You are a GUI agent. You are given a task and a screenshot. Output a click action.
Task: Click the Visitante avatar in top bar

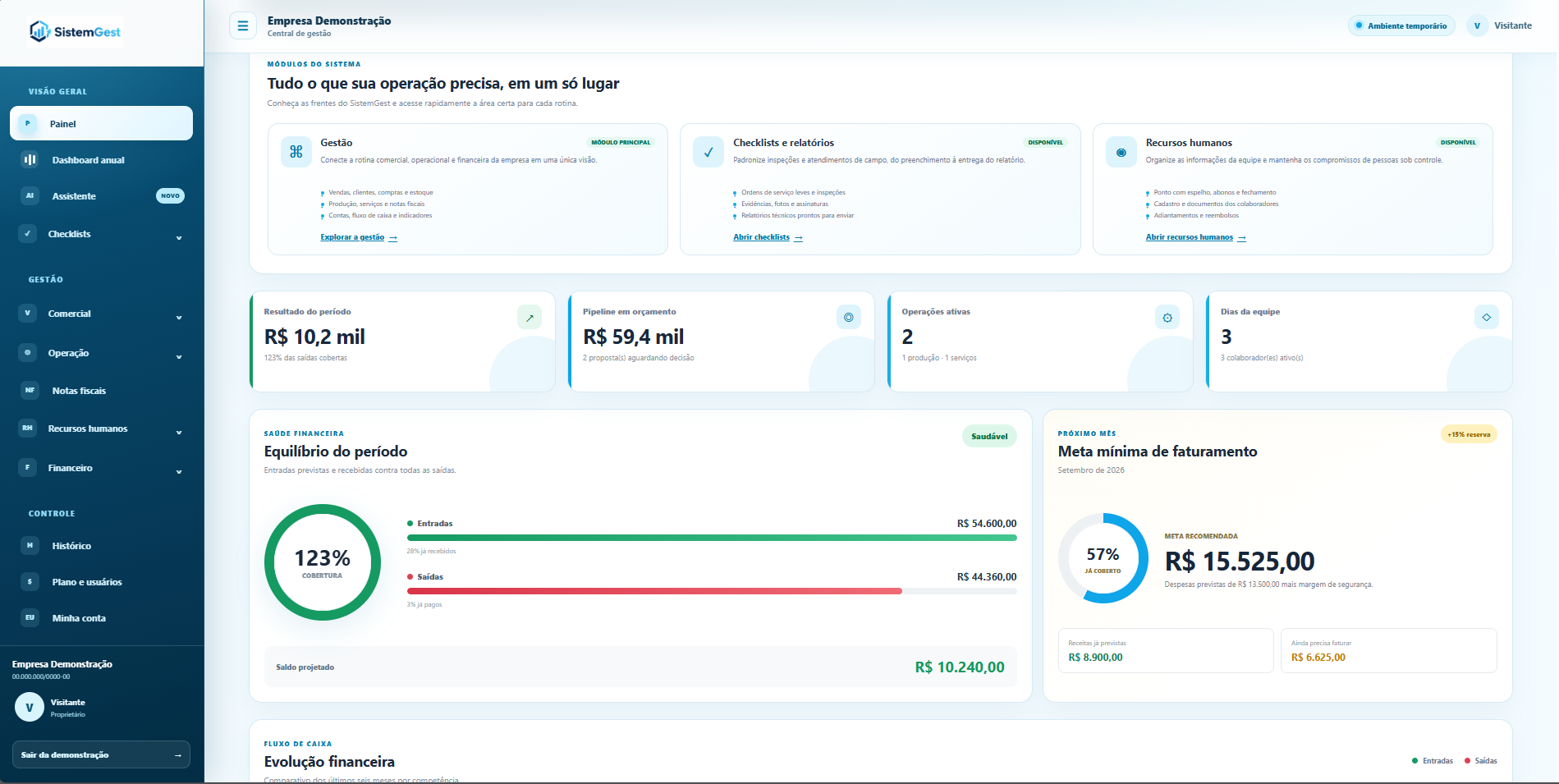click(x=1478, y=25)
